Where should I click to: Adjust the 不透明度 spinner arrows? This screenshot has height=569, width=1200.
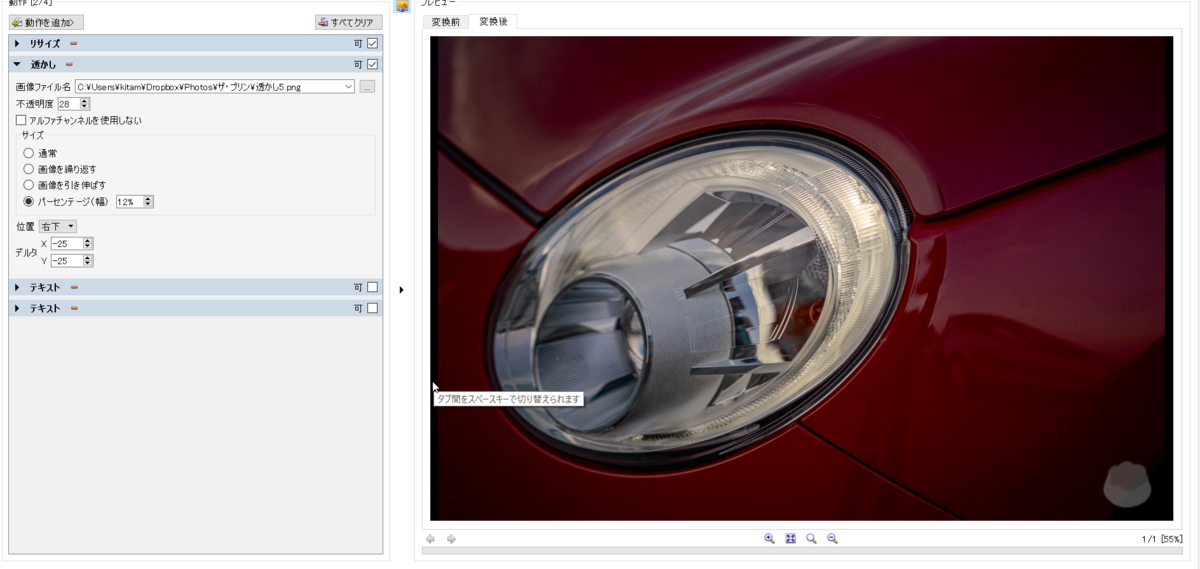pos(84,103)
